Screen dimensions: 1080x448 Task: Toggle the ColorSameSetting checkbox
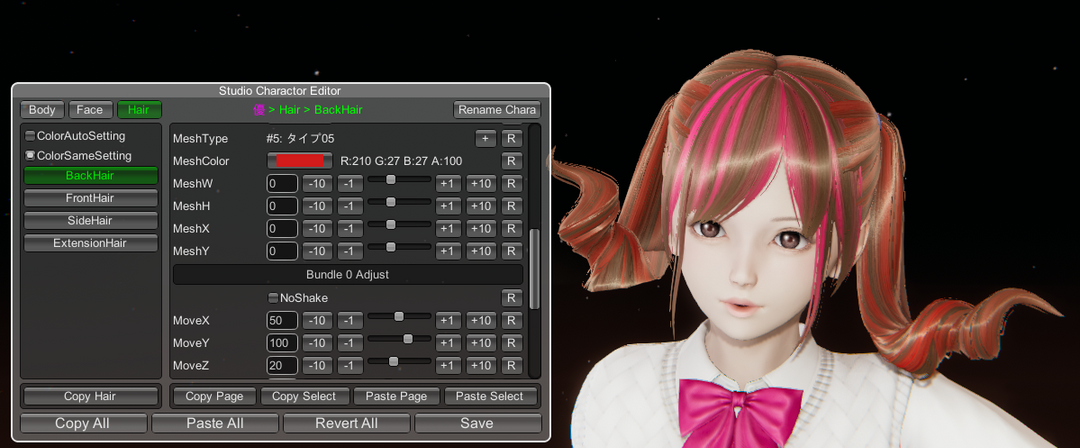(x=30, y=156)
